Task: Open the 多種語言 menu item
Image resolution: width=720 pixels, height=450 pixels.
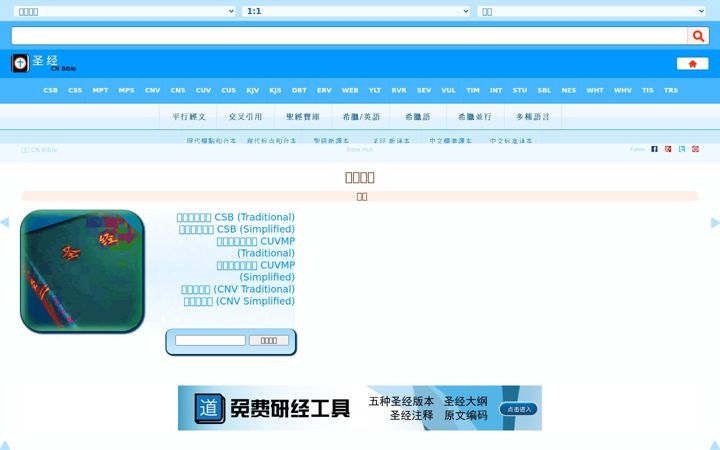Action: (x=533, y=117)
